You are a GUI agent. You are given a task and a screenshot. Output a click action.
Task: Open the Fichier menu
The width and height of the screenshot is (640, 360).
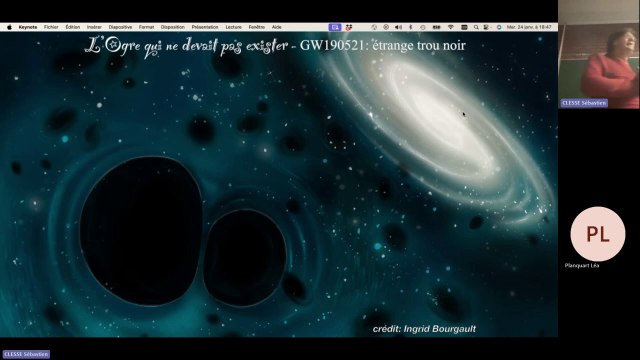pos(51,27)
